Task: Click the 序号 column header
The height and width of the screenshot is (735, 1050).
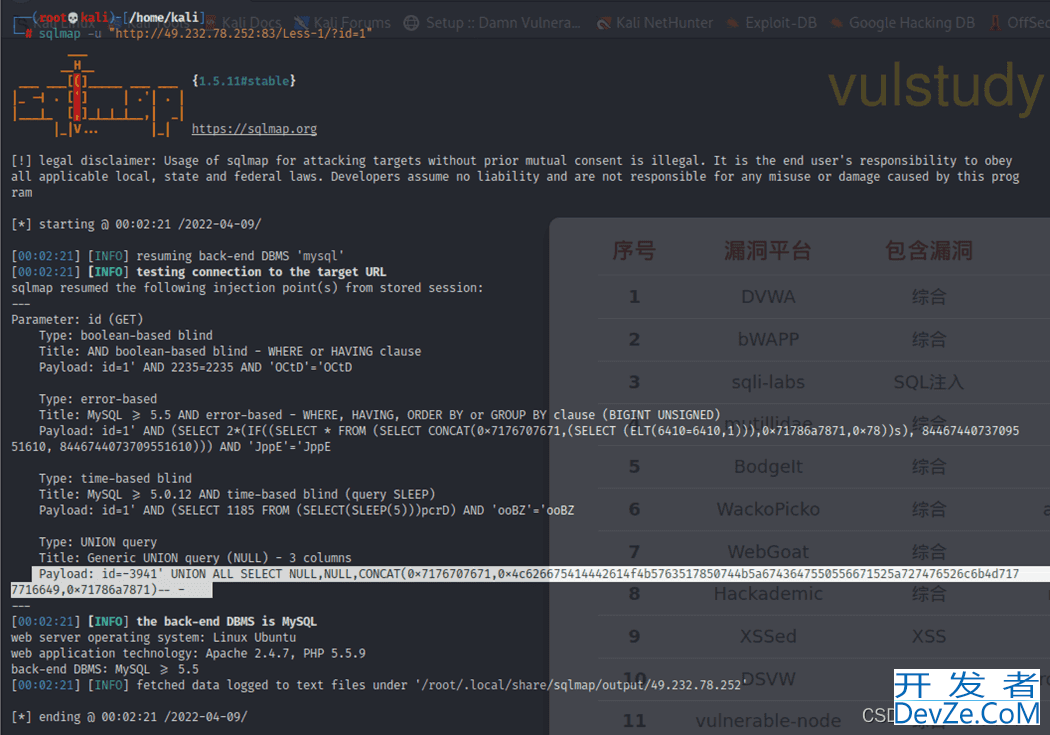Action: click(634, 251)
